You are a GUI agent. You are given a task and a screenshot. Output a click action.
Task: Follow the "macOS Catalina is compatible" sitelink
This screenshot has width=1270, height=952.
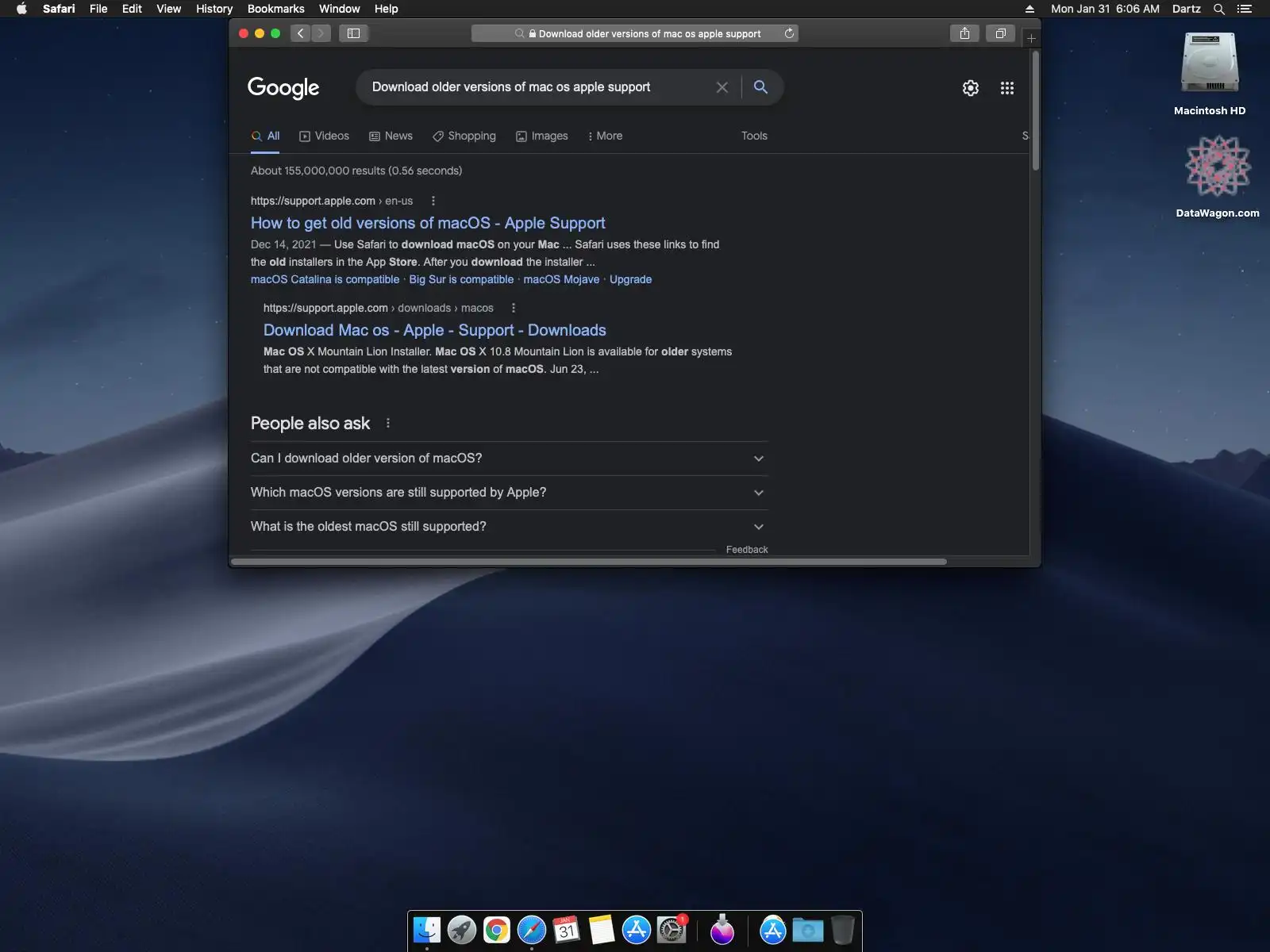point(325,279)
